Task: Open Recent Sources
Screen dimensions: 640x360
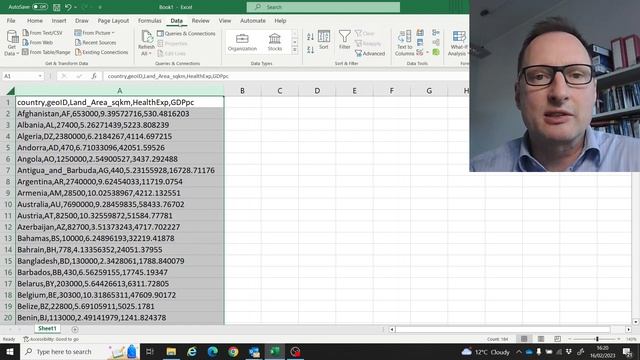Action: pos(96,42)
